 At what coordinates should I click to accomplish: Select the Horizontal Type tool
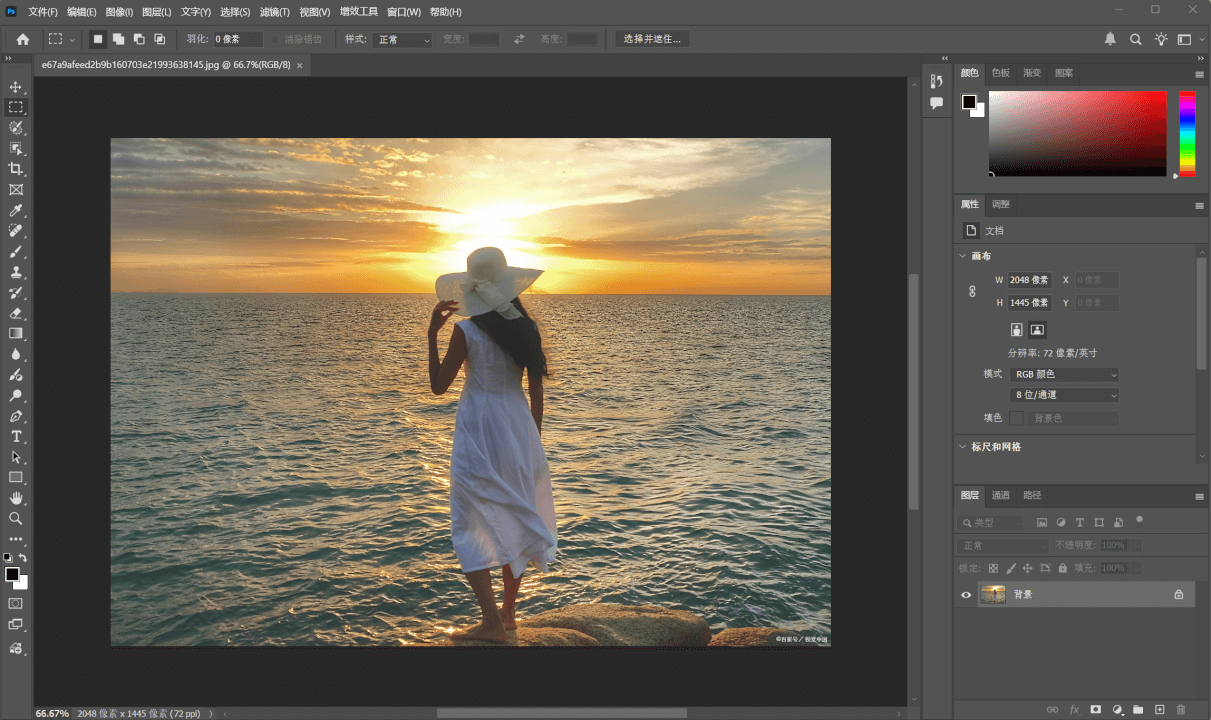coord(16,436)
